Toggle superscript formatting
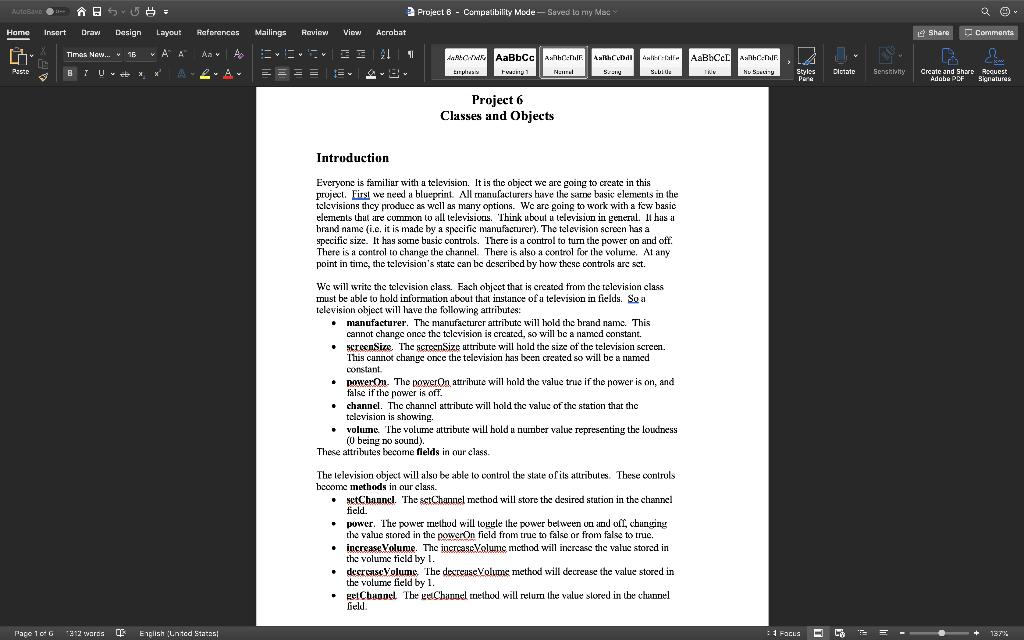The image size is (1024, 640). (x=157, y=73)
